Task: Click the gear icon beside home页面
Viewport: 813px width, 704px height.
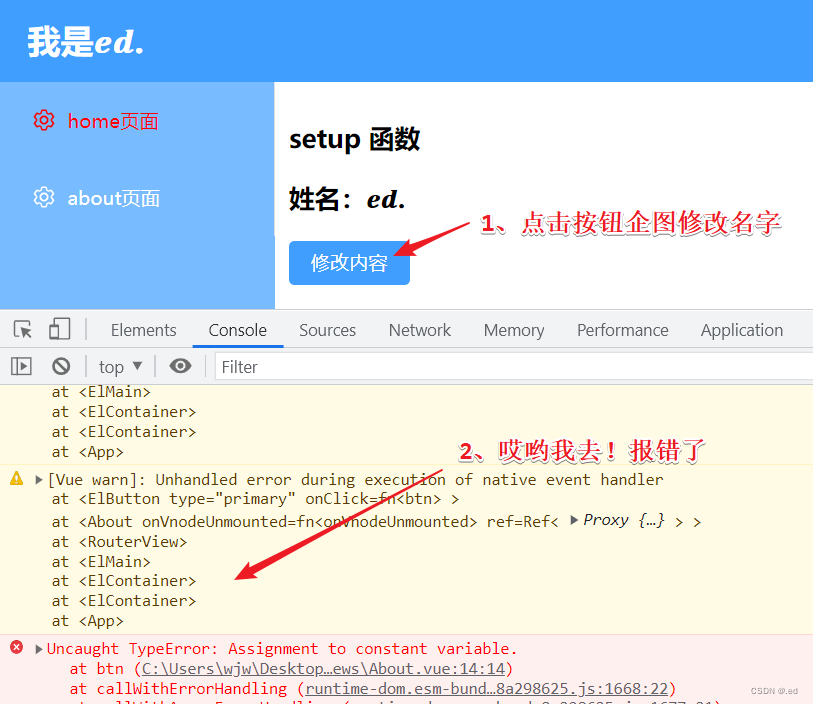Action: click(x=43, y=121)
